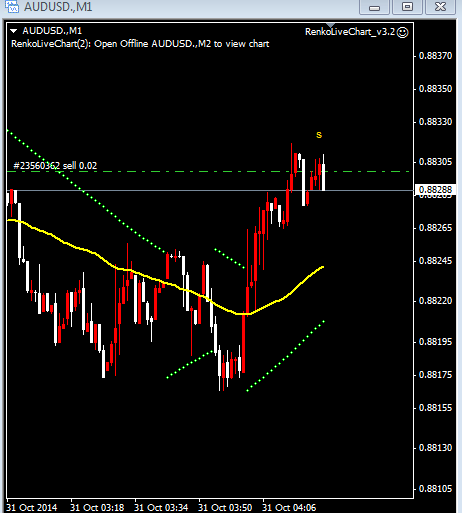Click the chart window icon beside AUDUSD.,M1
462x513 pixels.
pyautogui.click(x=12, y=6)
